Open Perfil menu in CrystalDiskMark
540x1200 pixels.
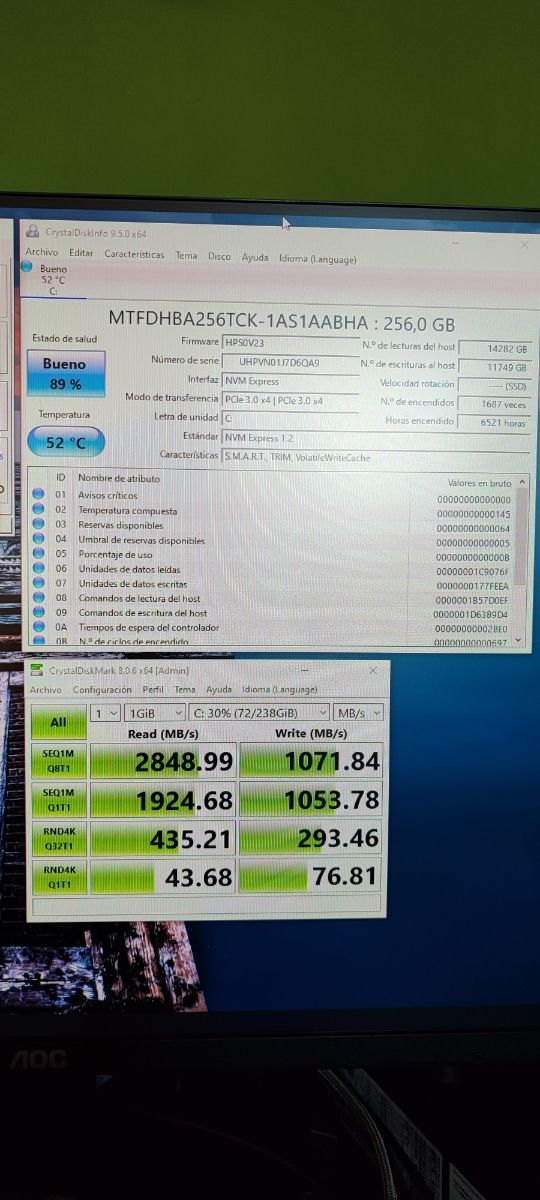[x=153, y=689]
